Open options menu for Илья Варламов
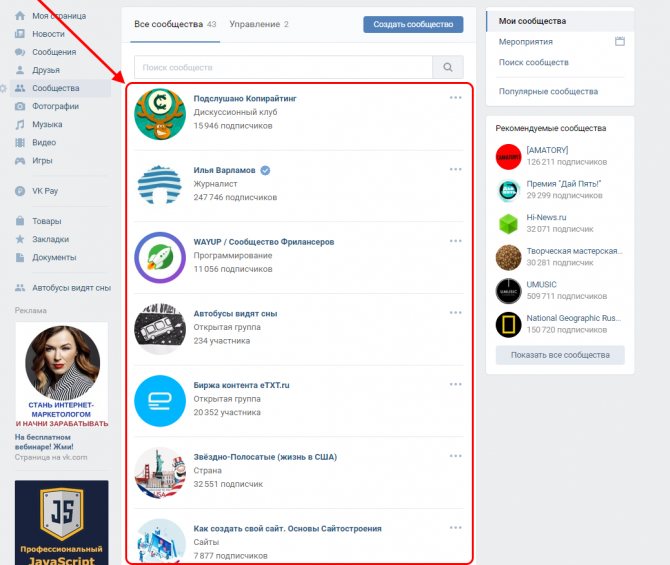Image resolution: width=670 pixels, height=565 pixels. click(455, 169)
